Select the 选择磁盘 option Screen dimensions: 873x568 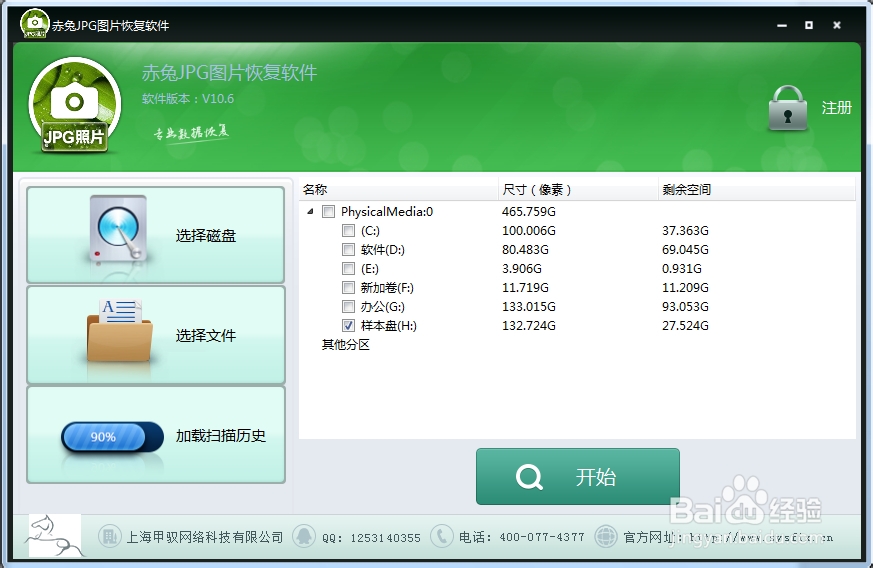click(156, 235)
